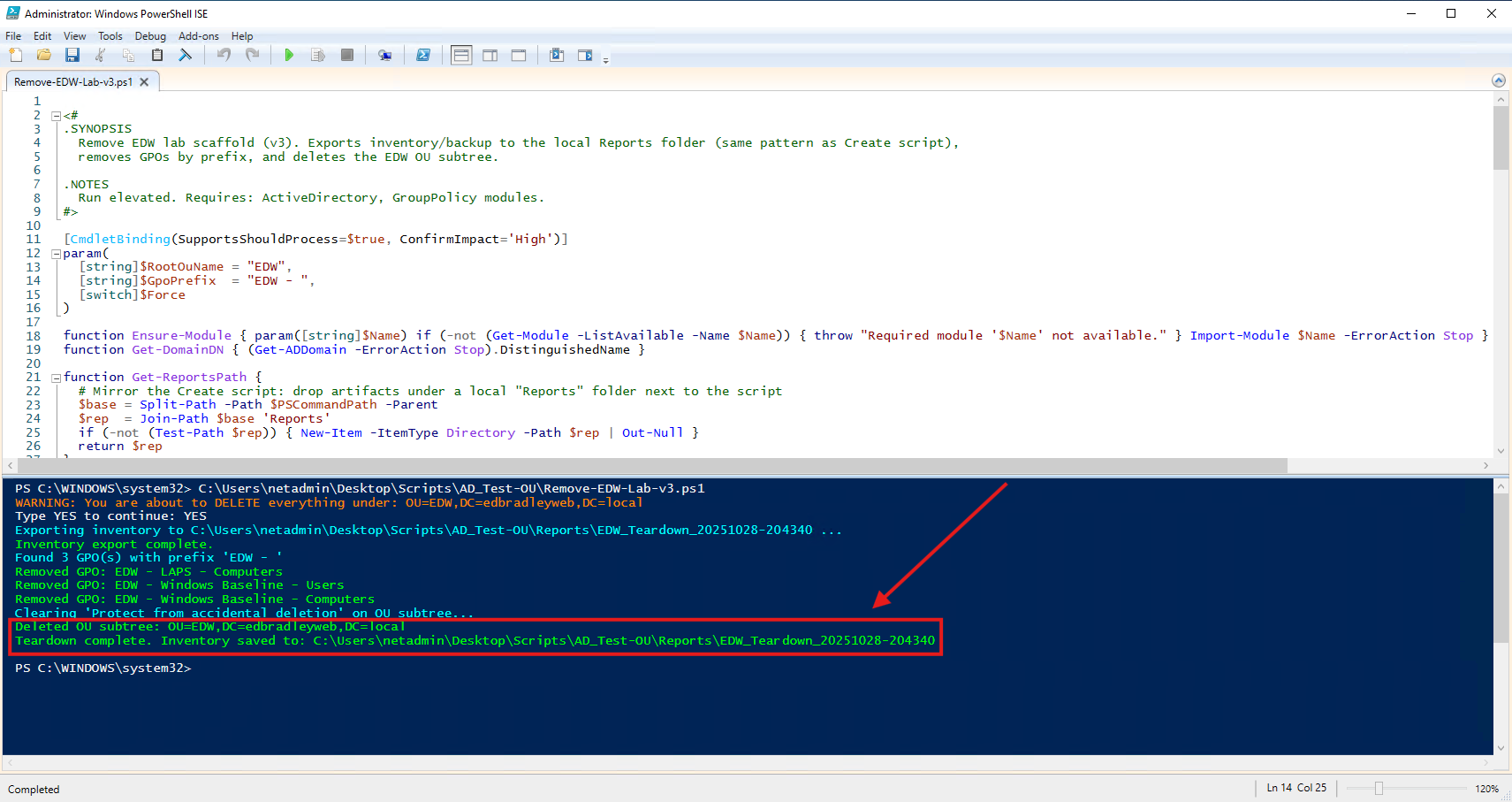Viewport: 1512px width, 802px height.
Task: Switch to Show Script Pane Right layout
Action: coord(490,55)
